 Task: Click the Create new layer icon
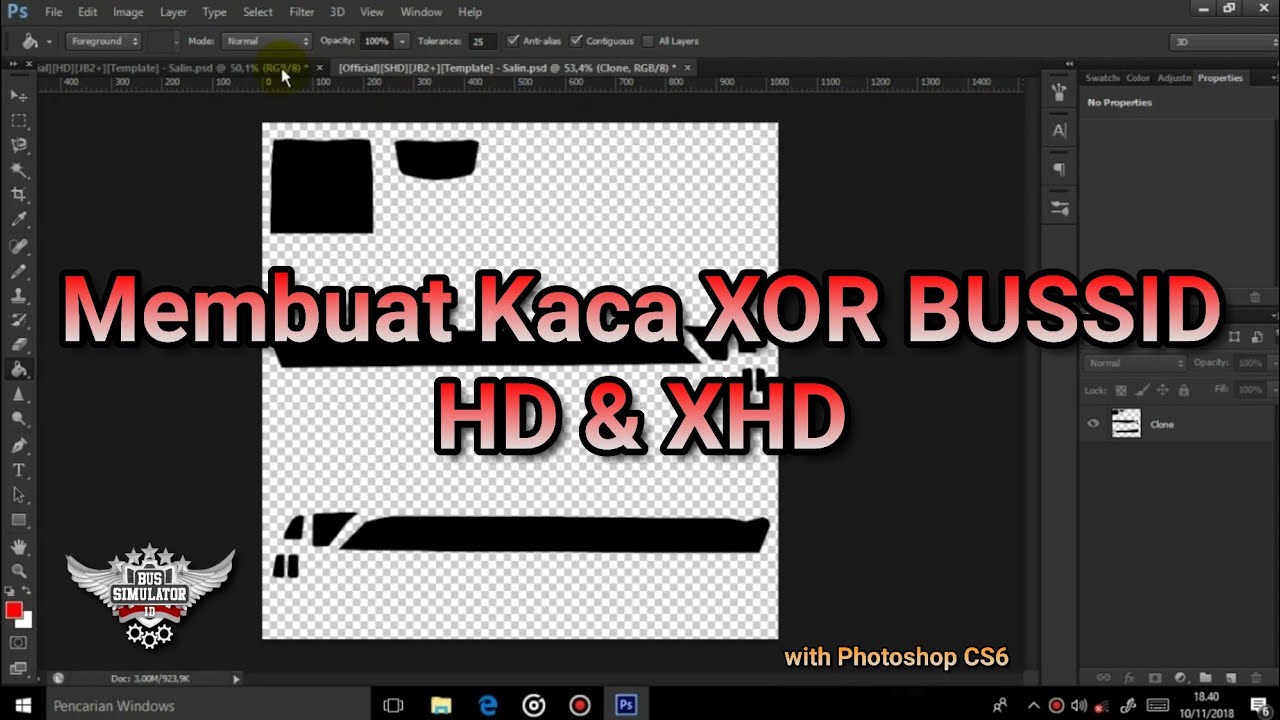1230,677
